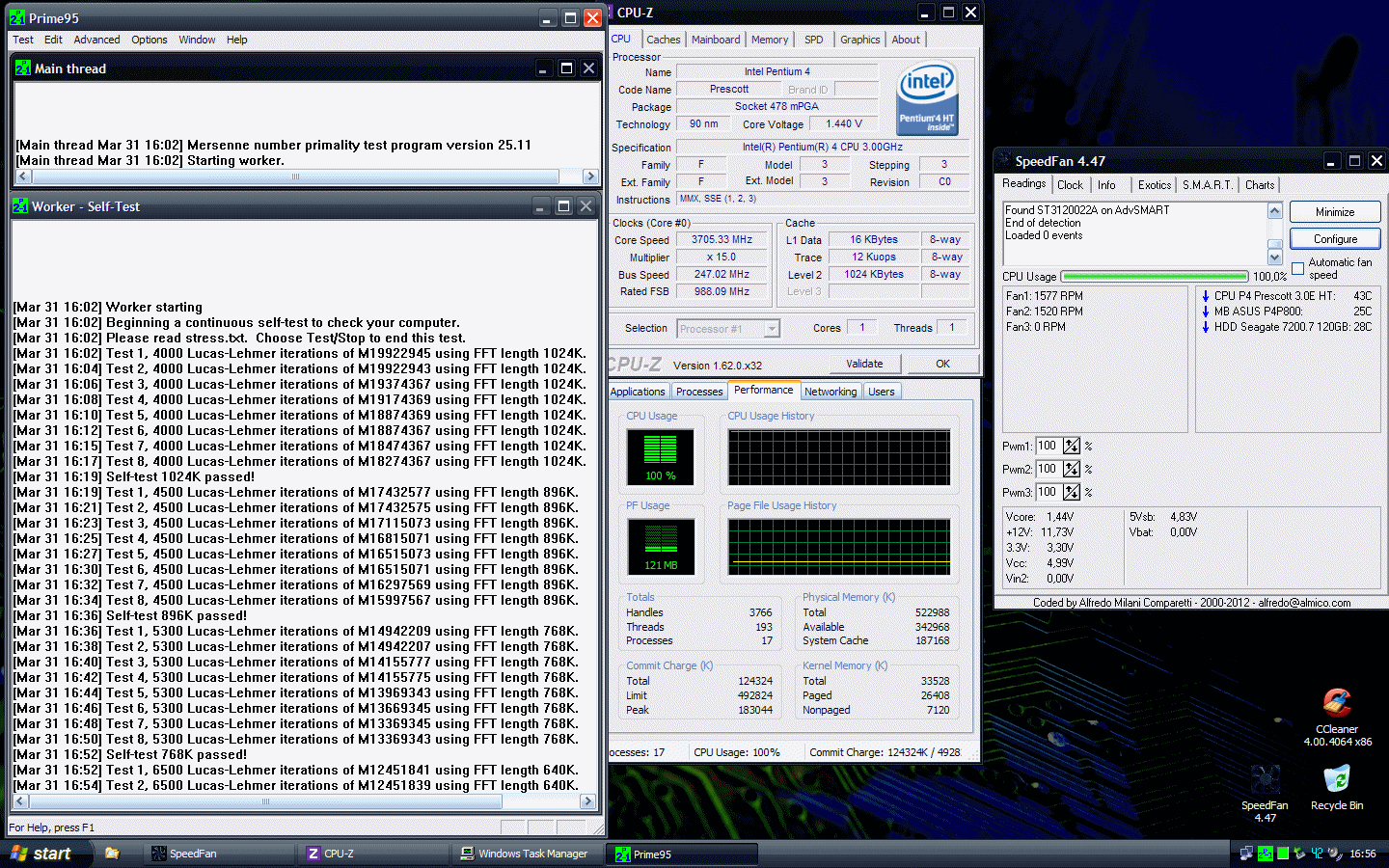This screenshot has height=868, width=1389.
Task: Open the S.M.A.R.T. tab in SpeedFan
Action: click(x=1207, y=185)
